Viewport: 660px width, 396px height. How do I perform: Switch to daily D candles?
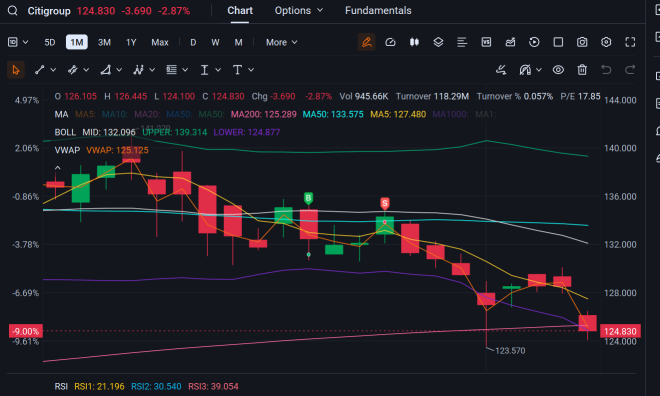[x=193, y=42]
